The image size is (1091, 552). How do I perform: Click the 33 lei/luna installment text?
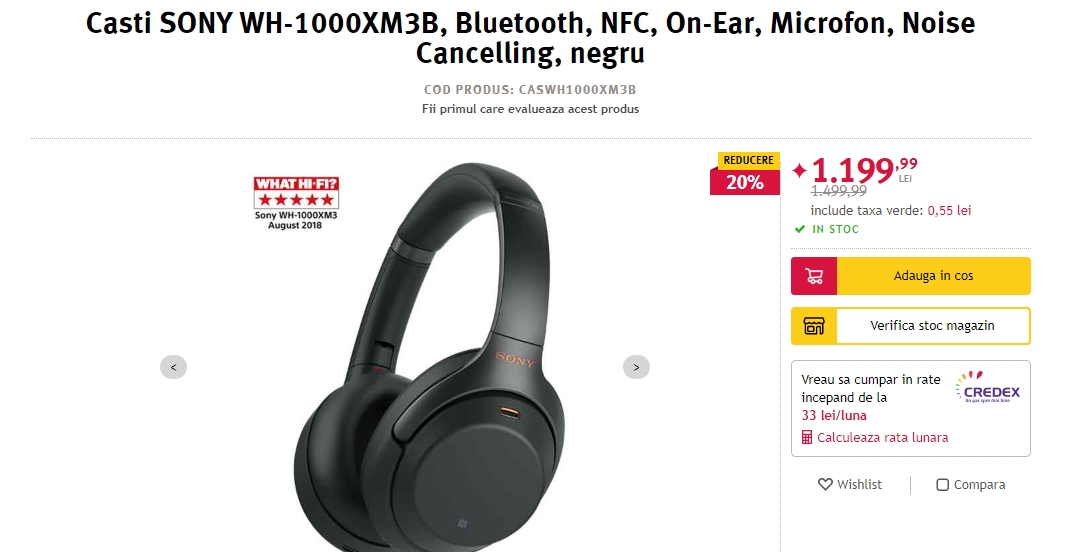(834, 416)
